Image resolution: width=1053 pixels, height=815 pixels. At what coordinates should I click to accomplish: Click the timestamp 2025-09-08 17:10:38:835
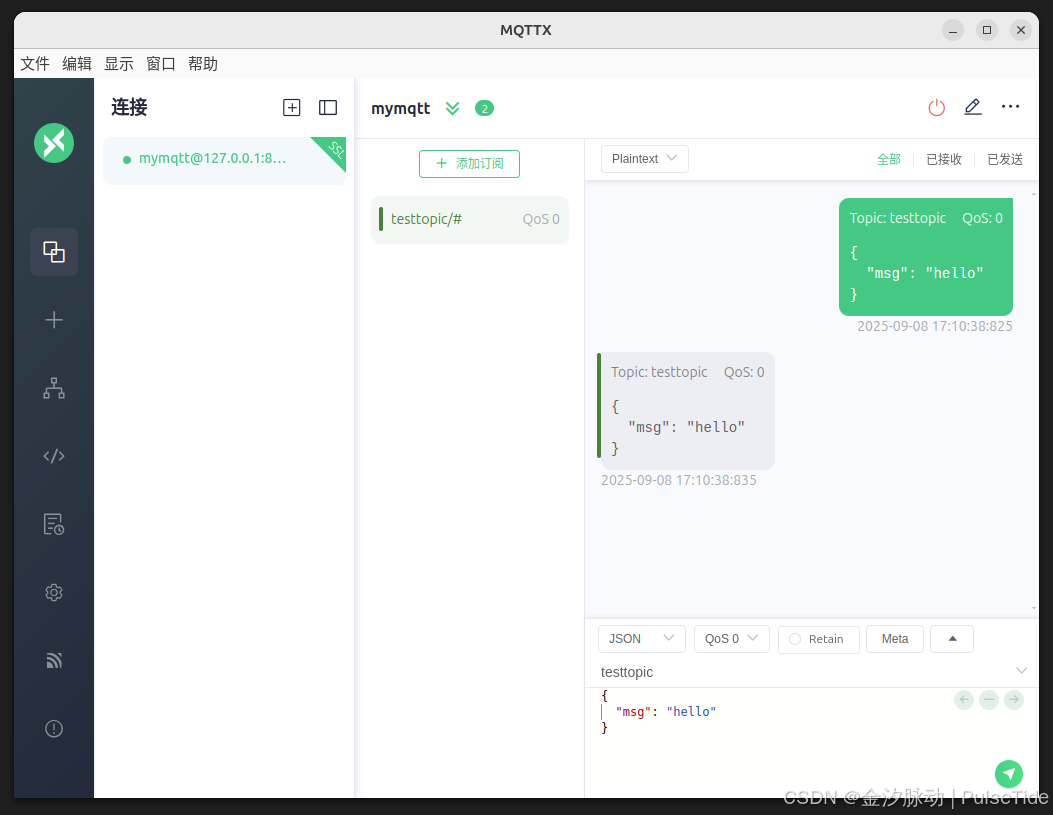point(678,481)
